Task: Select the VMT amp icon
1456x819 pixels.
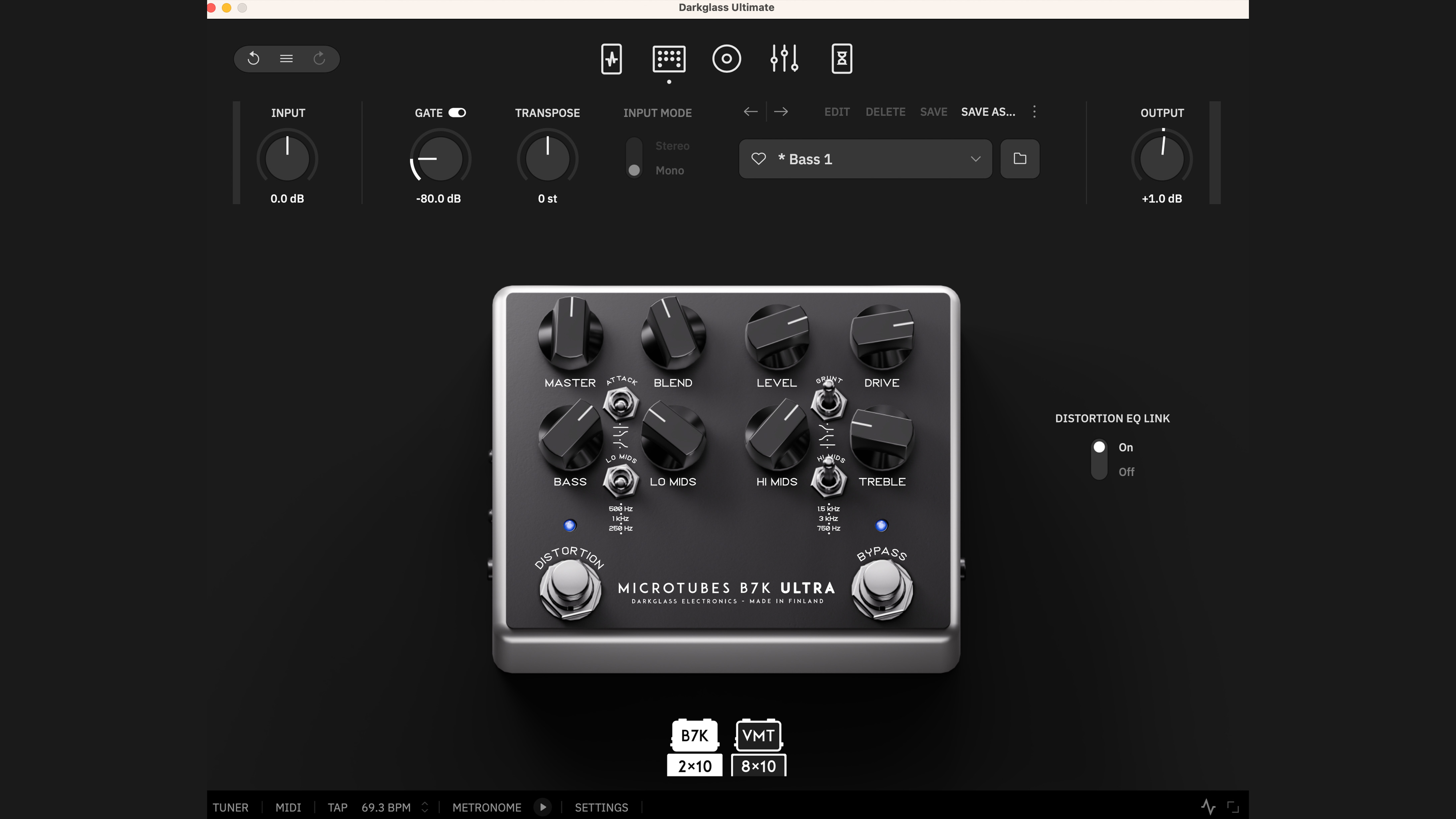Action: (x=759, y=735)
